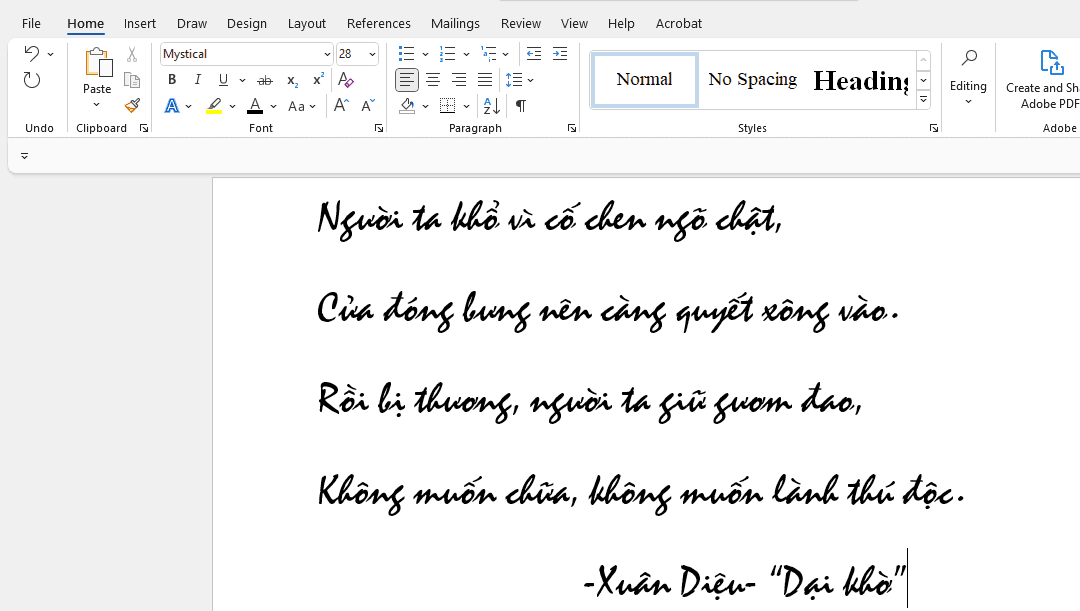Open Font dialog launcher

click(x=379, y=128)
